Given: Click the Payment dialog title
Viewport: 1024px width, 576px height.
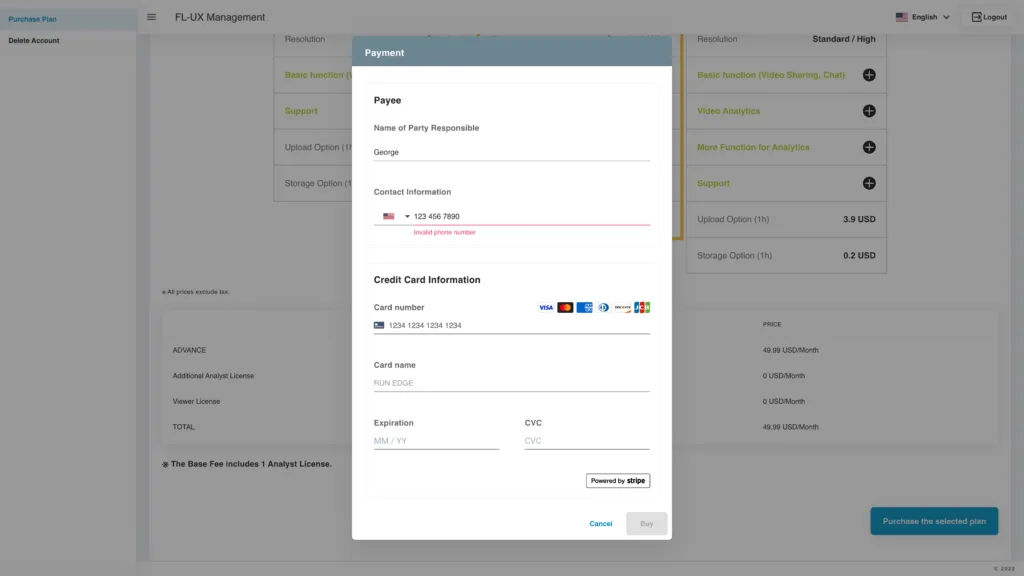Looking at the screenshot, I should [x=384, y=53].
